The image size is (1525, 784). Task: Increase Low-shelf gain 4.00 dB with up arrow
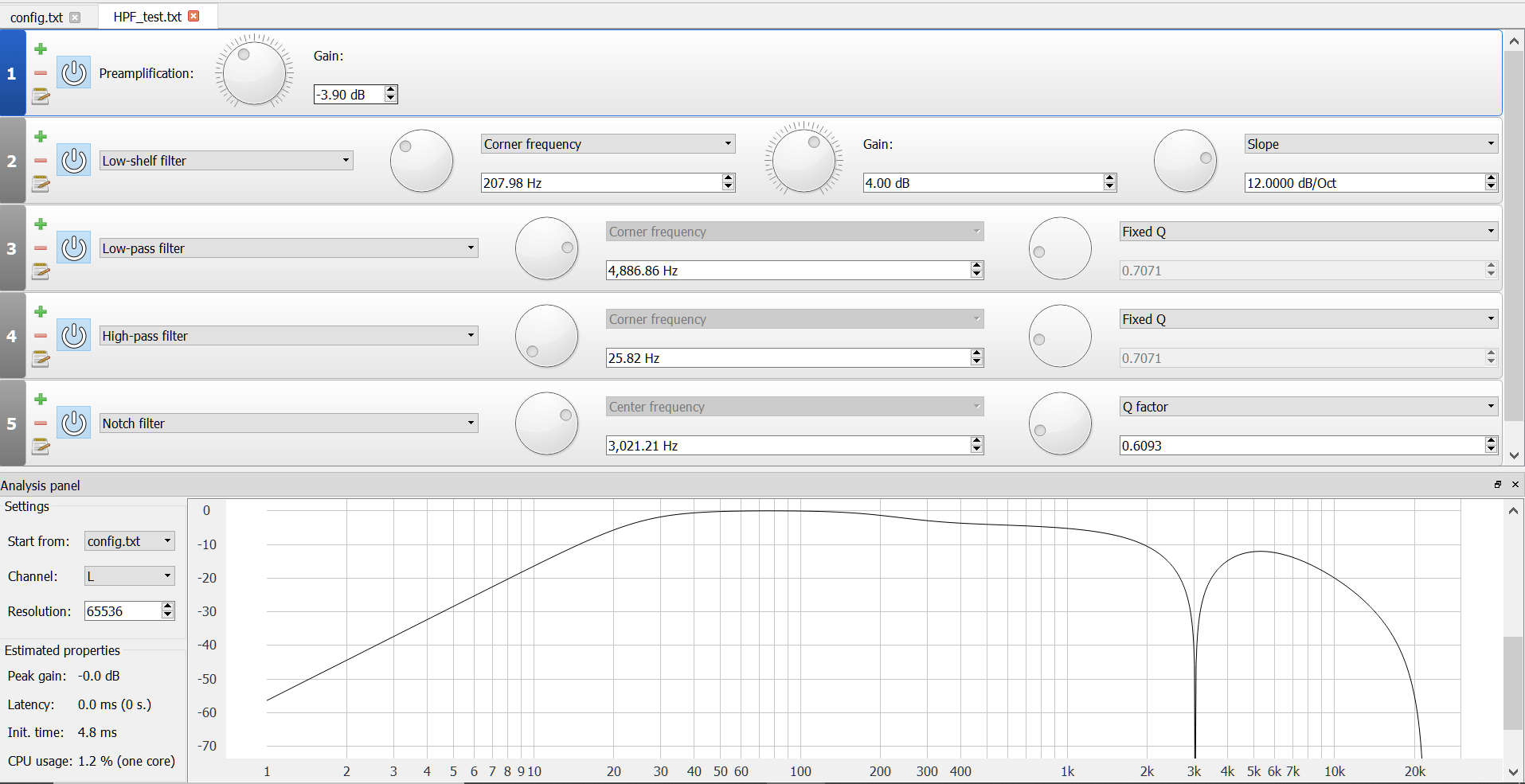coord(1109,178)
